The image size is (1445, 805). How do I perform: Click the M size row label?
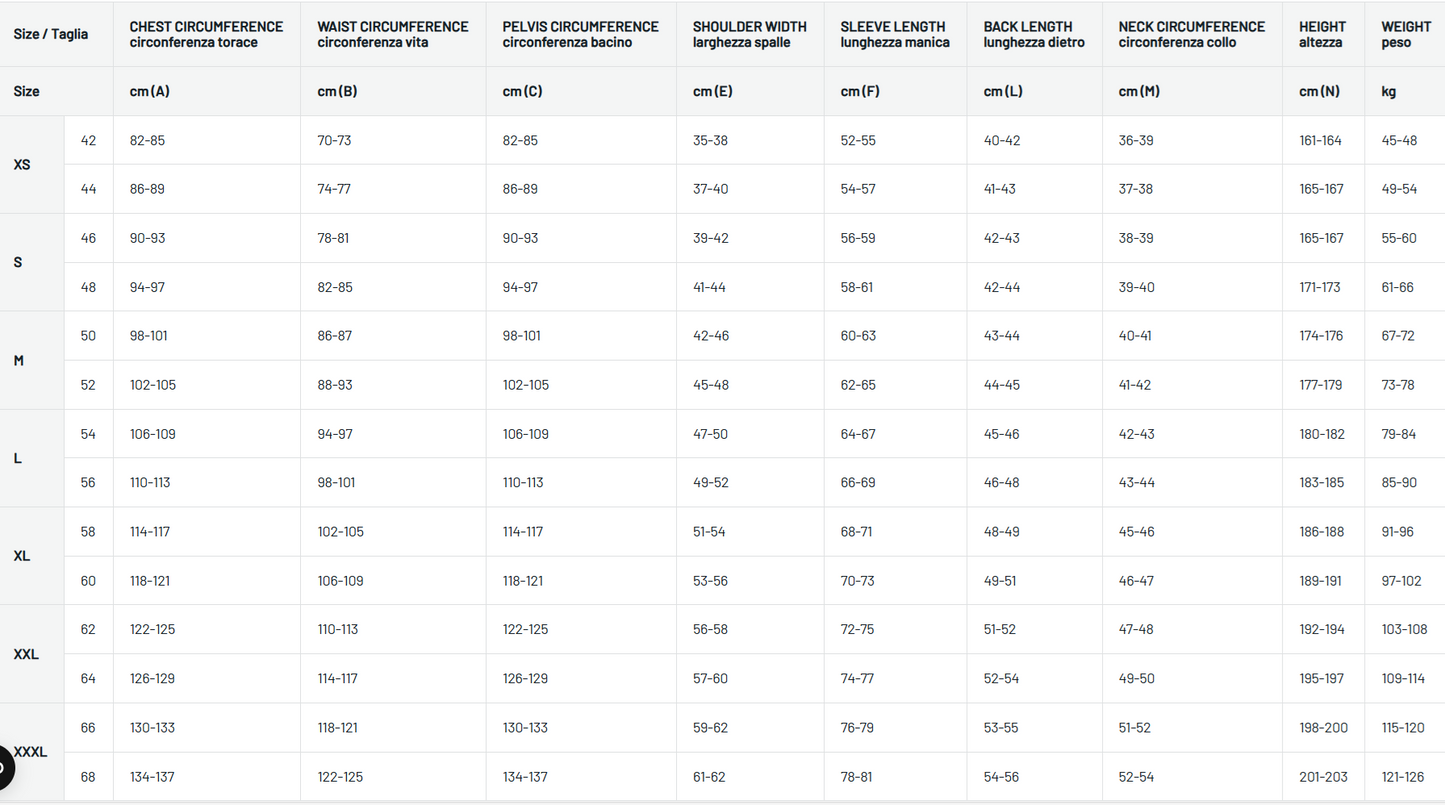coord(19,361)
